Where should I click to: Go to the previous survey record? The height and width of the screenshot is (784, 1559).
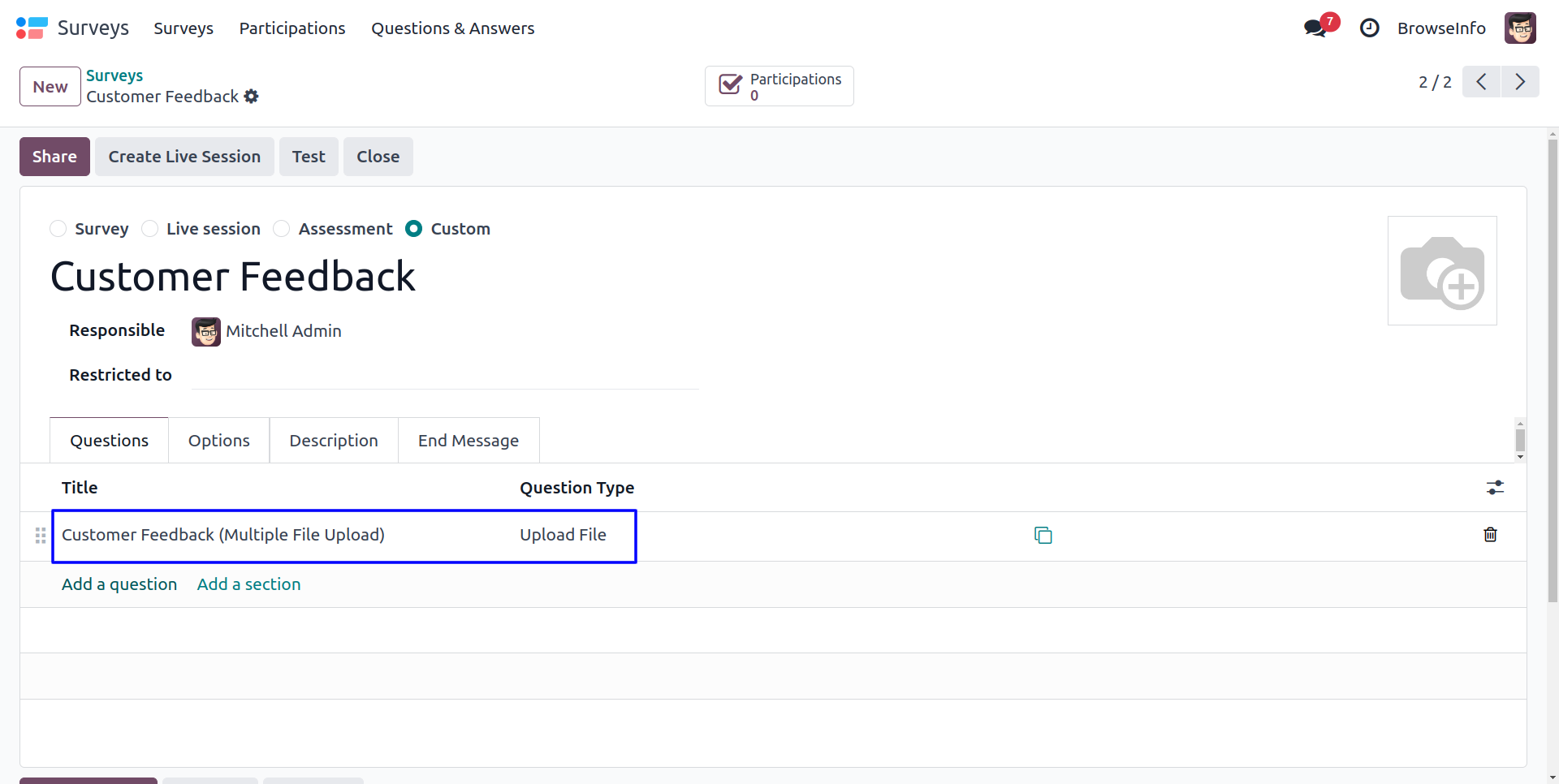point(1482,82)
